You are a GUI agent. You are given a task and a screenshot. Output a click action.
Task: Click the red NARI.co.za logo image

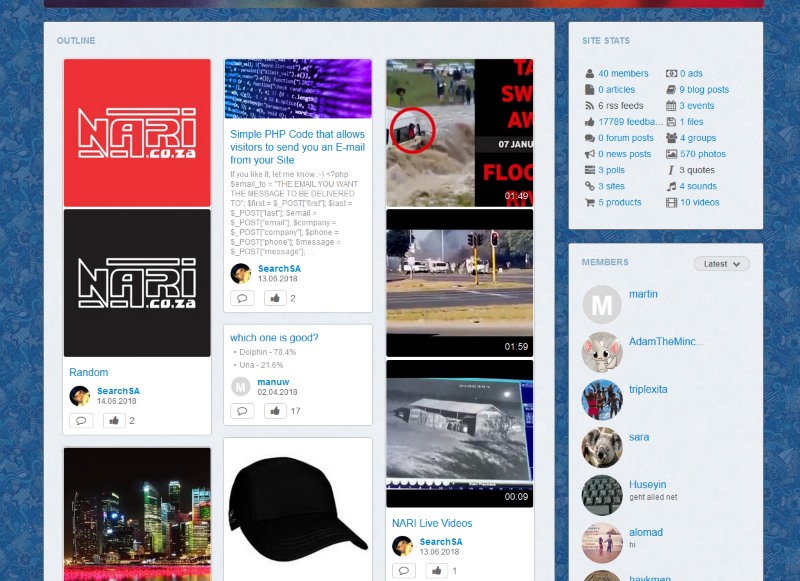click(137, 133)
